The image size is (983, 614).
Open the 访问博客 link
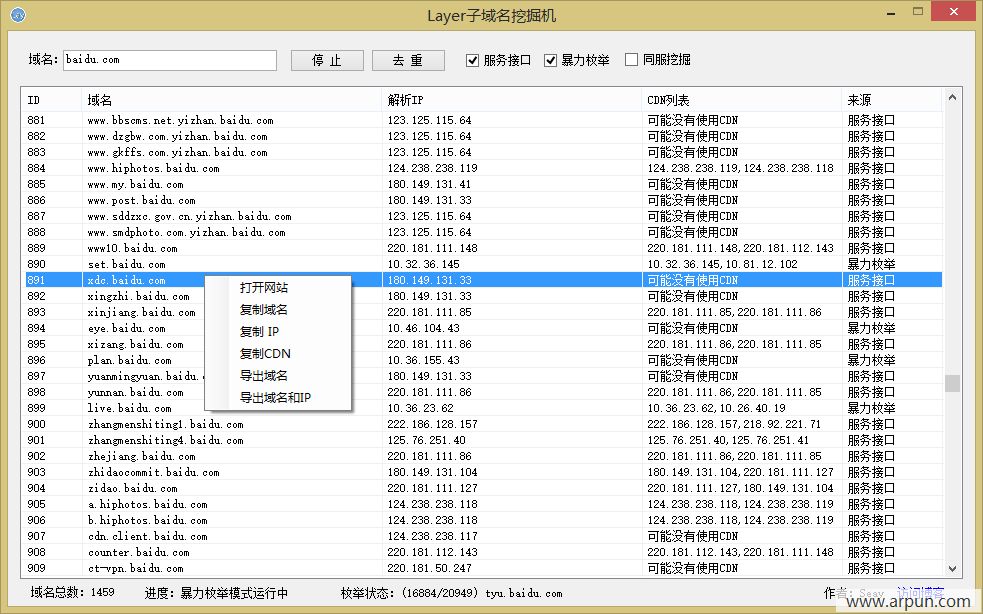click(920, 593)
